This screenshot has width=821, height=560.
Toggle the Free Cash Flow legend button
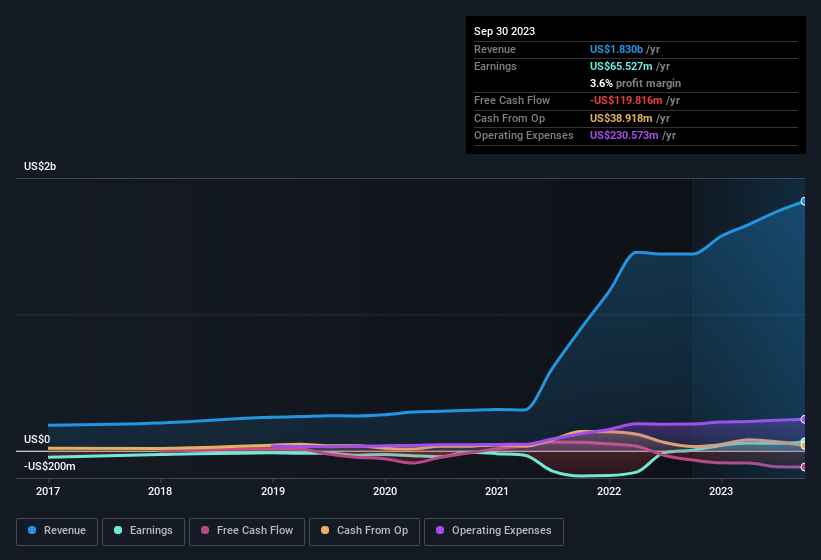247,531
